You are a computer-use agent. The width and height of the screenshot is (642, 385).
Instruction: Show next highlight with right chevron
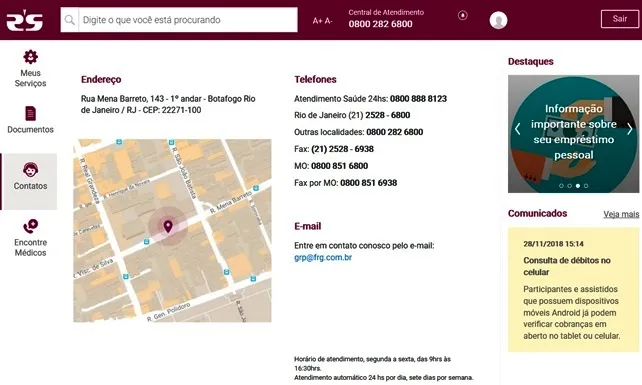[630, 129]
